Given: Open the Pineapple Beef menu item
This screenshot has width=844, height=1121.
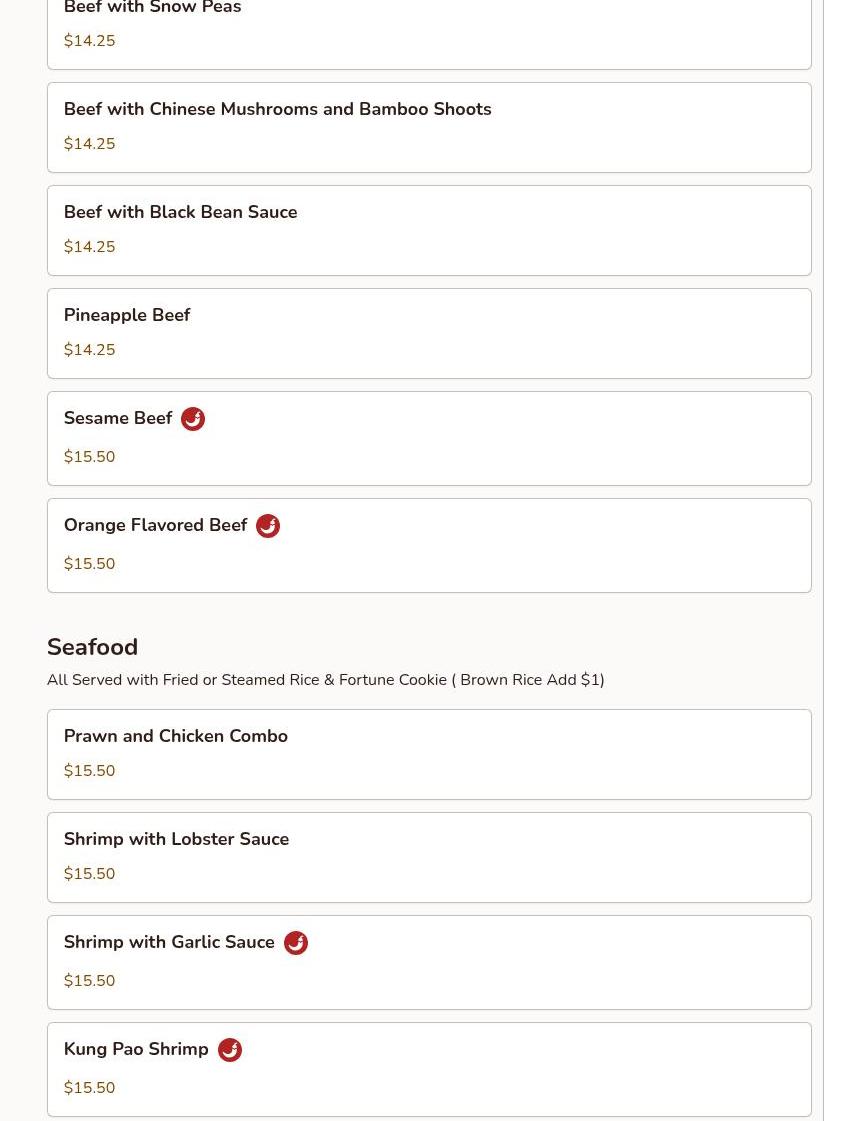Looking at the screenshot, I should point(127,315).
